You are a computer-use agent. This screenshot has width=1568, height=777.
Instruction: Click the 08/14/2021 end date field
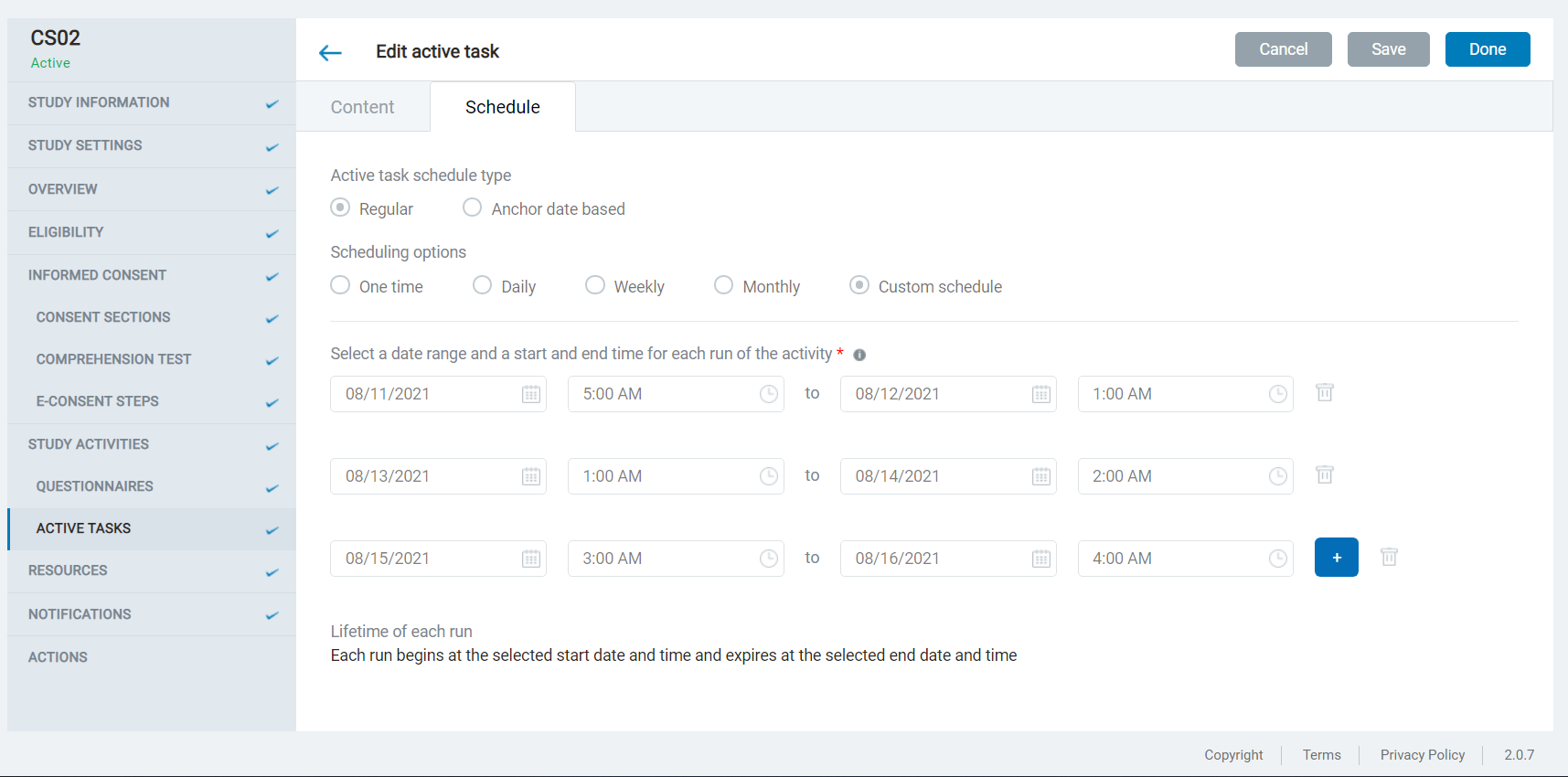click(948, 476)
